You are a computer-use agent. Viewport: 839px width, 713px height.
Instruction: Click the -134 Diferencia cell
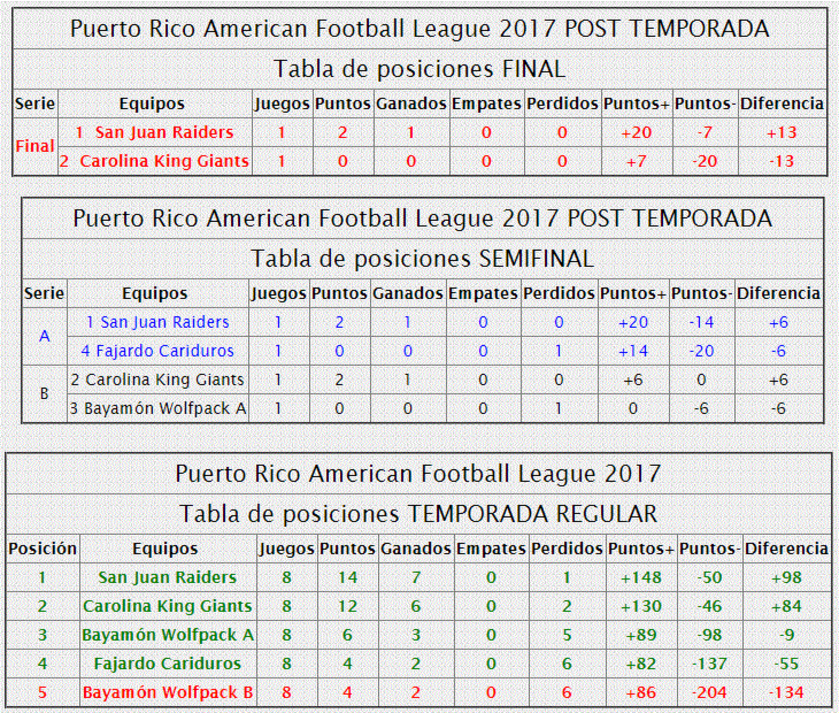pos(787,692)
